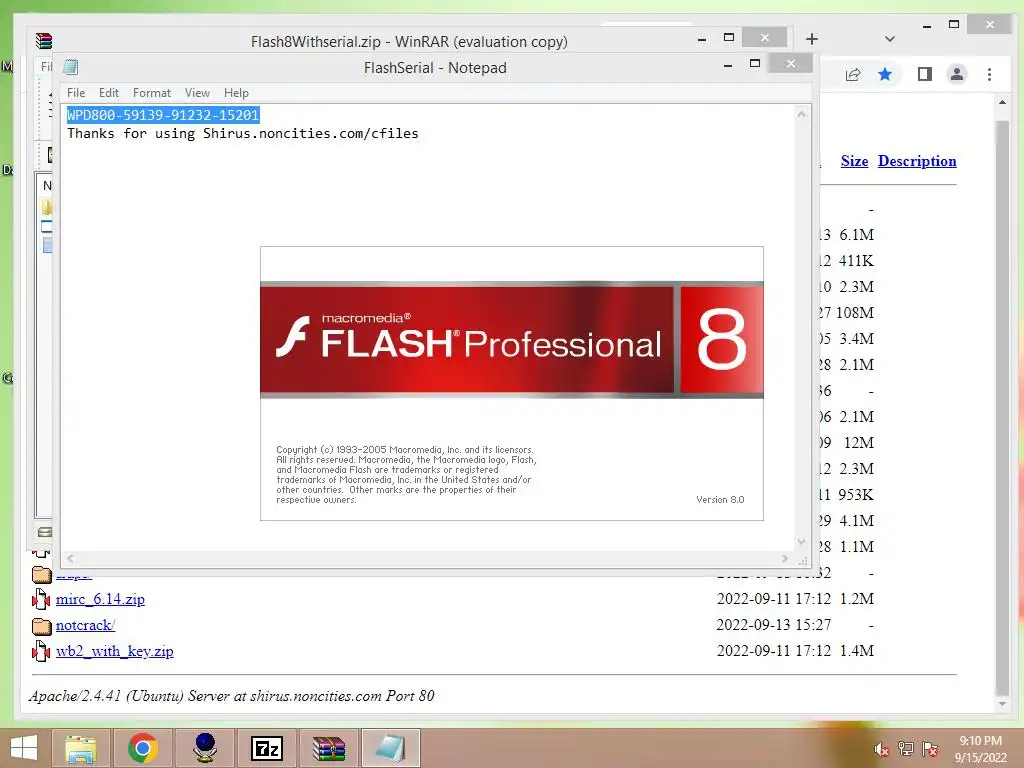Minimize the FlashSerial Notepad window
The image size is (1024, 768).
[x=728, y=65]
